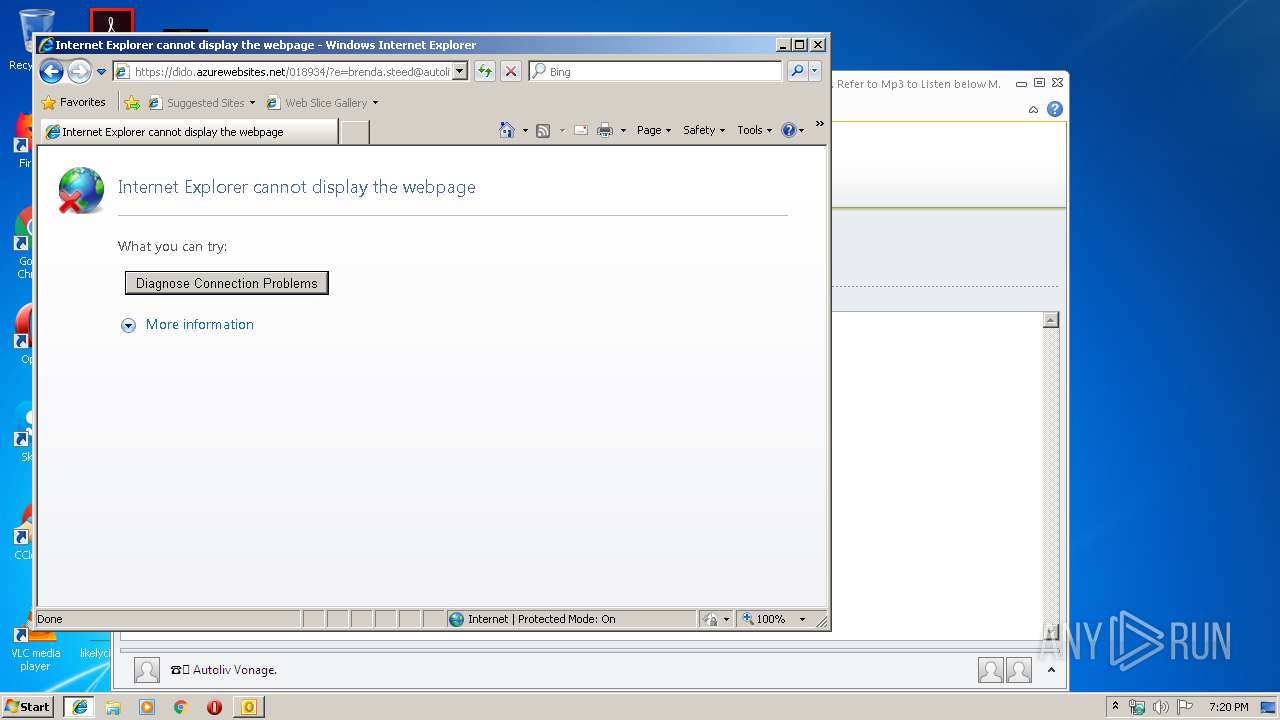Expand the Print dropdown arrow
The image size is (1280, 720).
[623, 131]
